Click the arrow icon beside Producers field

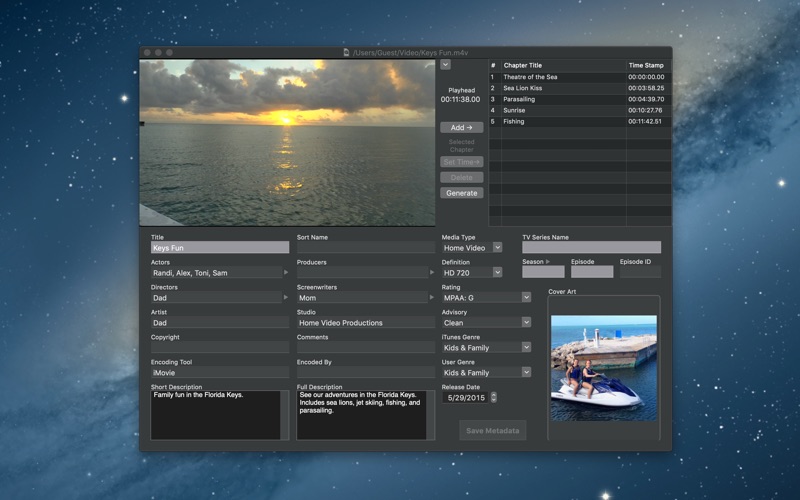point(432,272)
